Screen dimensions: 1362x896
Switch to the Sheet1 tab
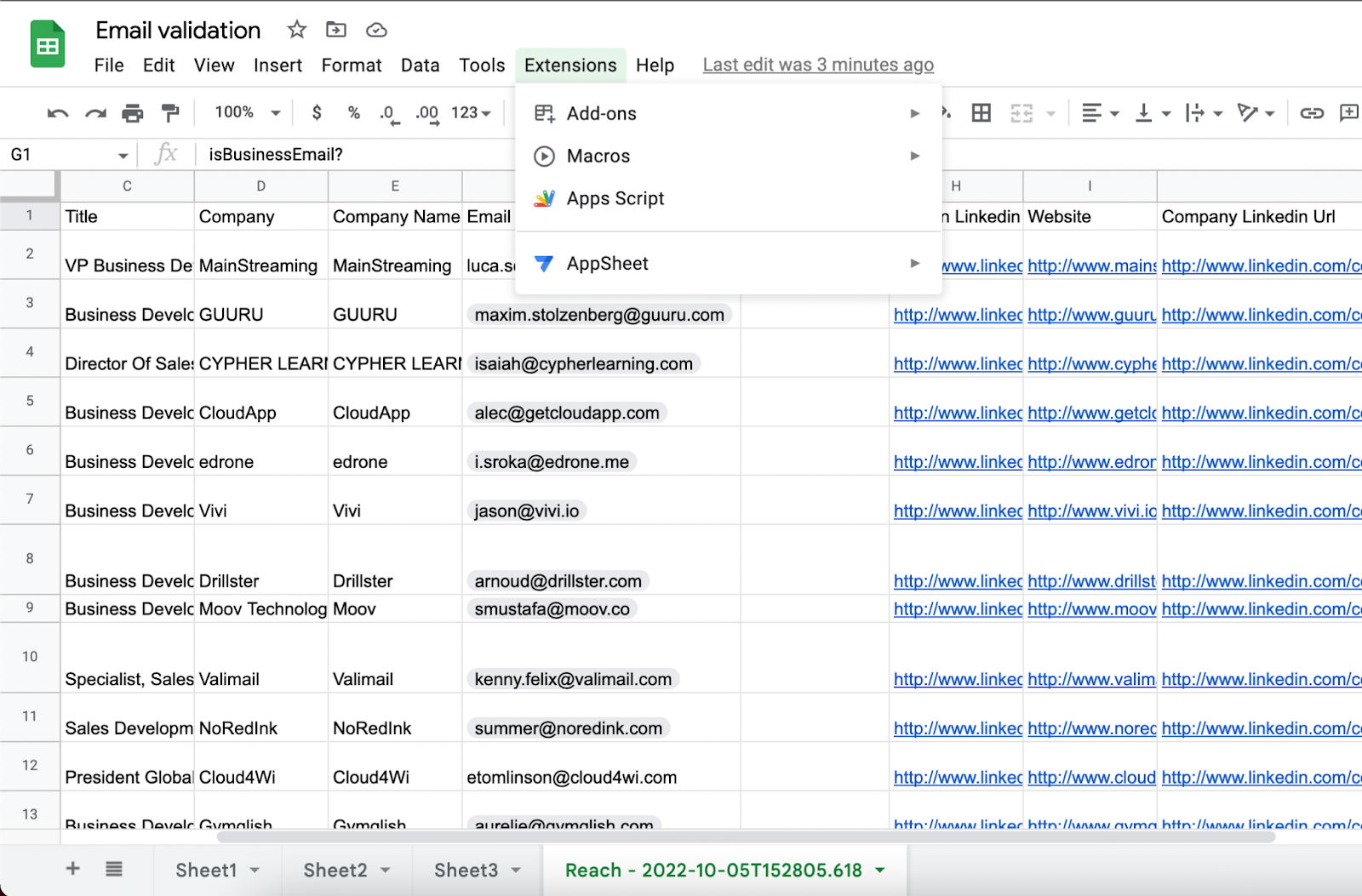click(206, 870)
